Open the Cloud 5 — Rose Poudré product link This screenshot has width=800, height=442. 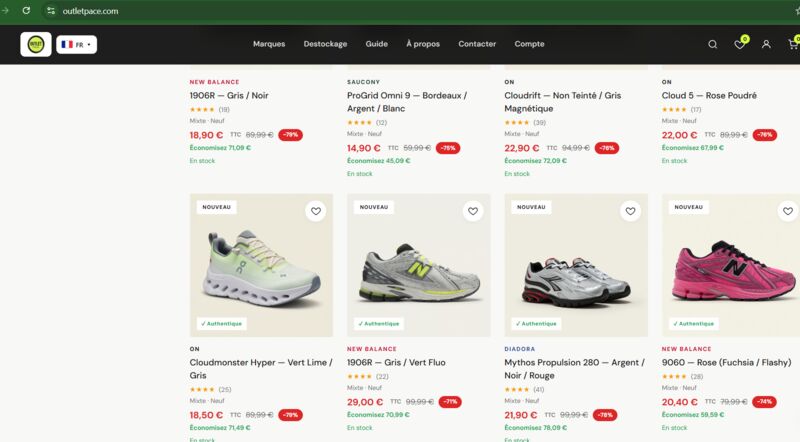point(709,95)
